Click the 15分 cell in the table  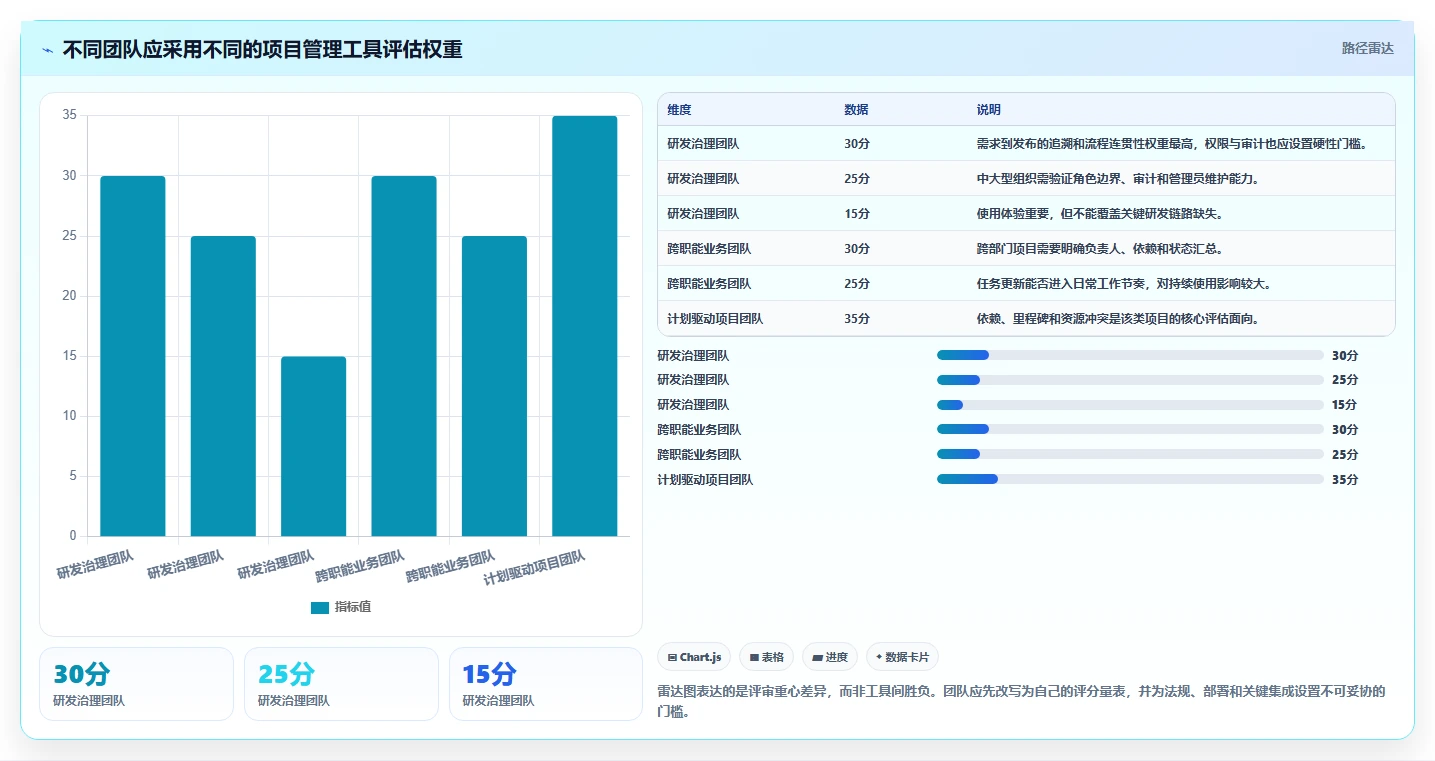(857, 214)
